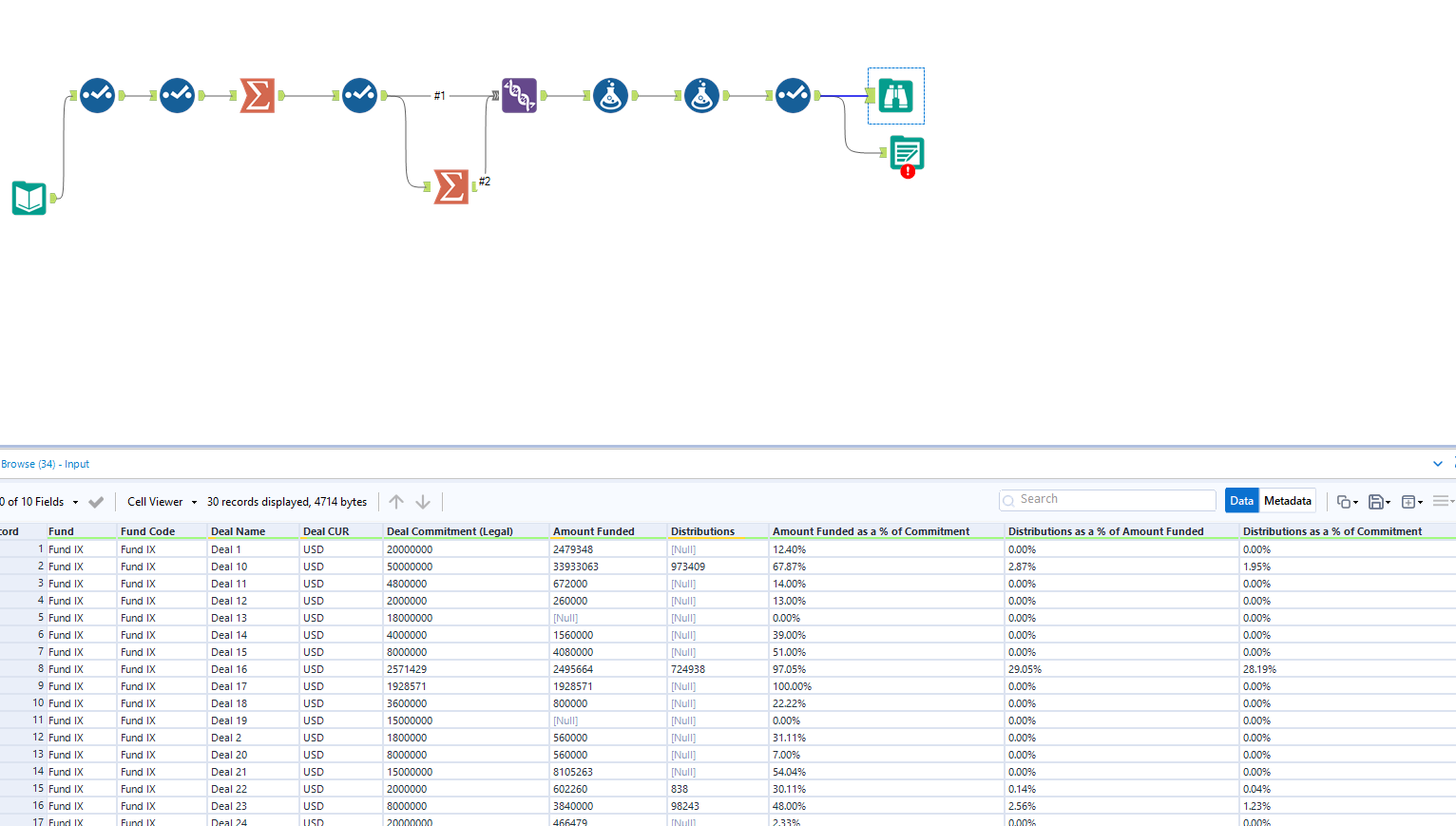
Task: Select the second Summarize tool on the lower branch
Action: [451, 186]
